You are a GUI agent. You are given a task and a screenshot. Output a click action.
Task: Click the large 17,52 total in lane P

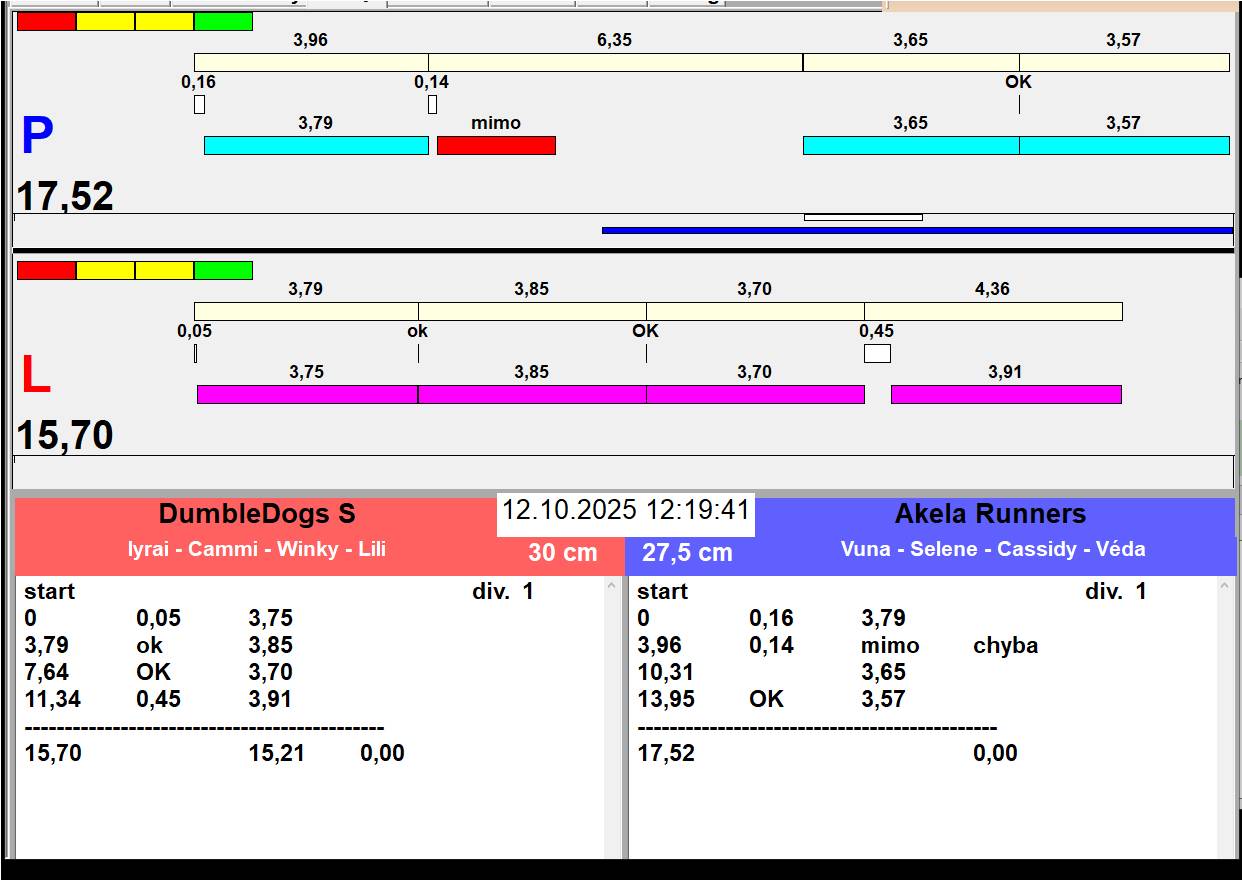(65, 196)
